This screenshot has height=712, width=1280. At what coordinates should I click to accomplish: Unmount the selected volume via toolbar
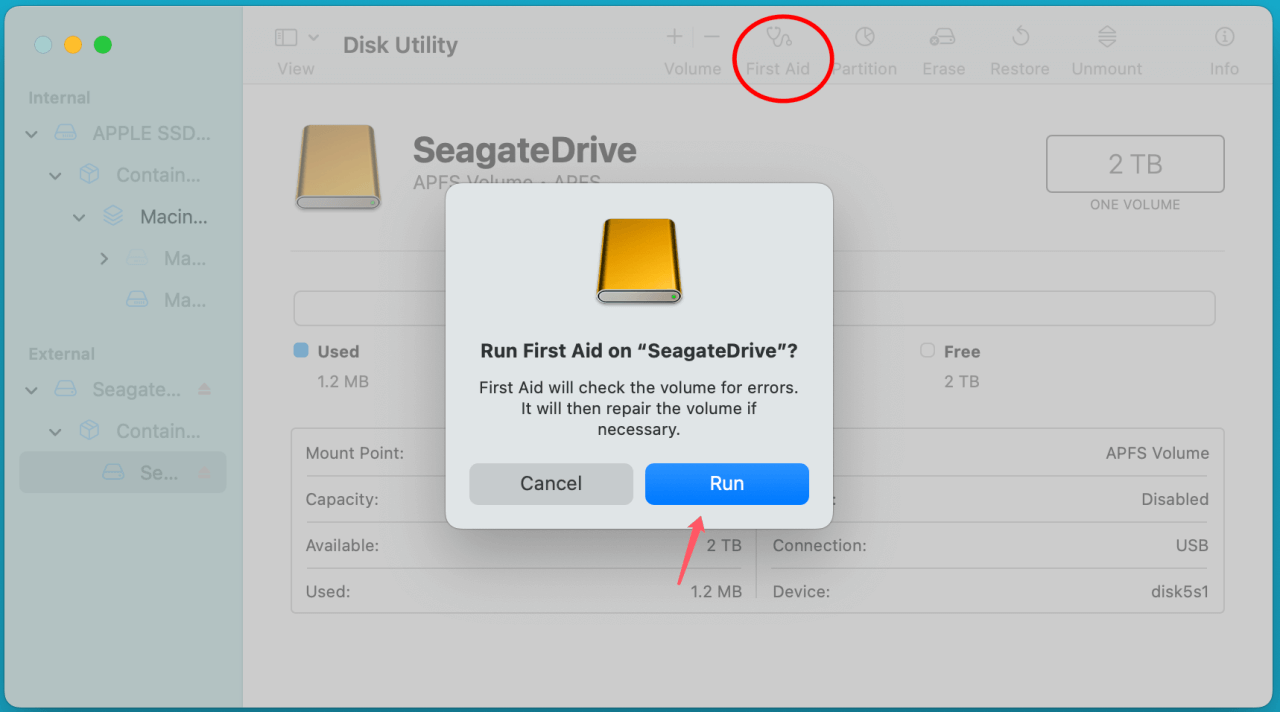click(1106, 48)
